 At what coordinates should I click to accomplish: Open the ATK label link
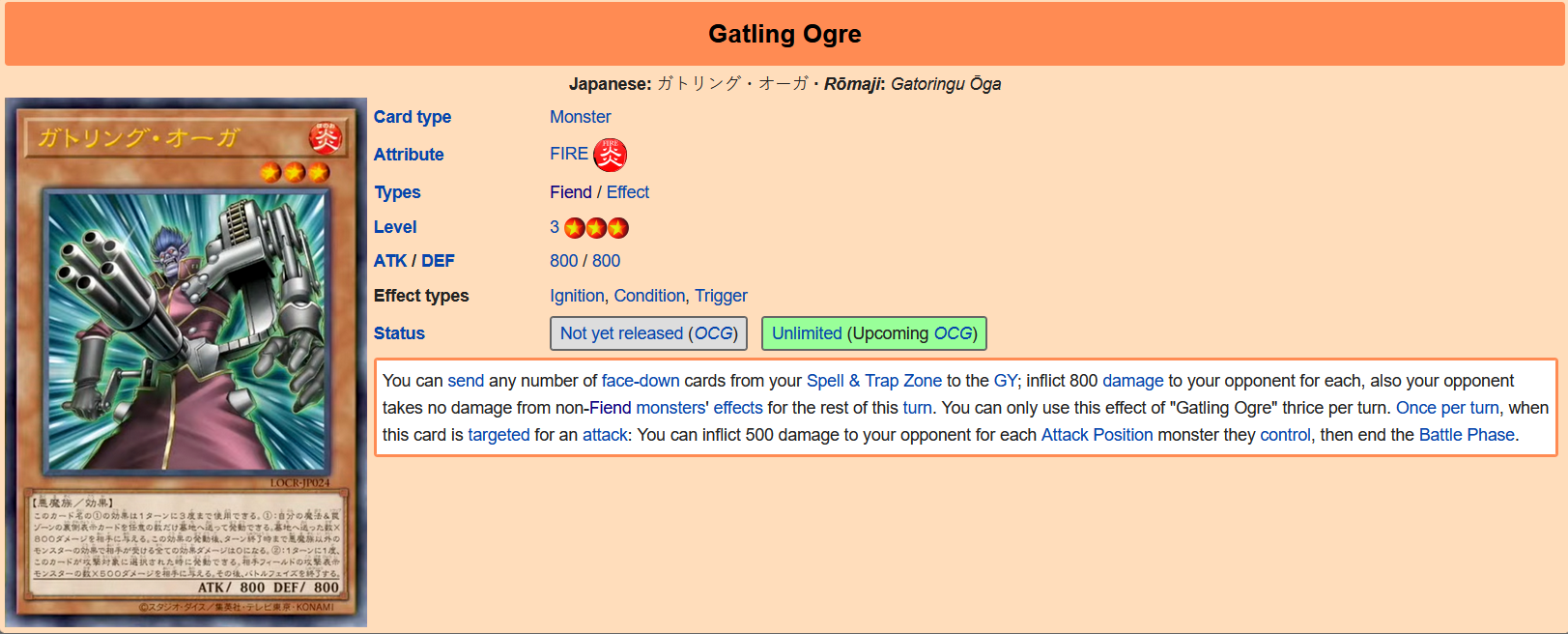tap(390, 261)
